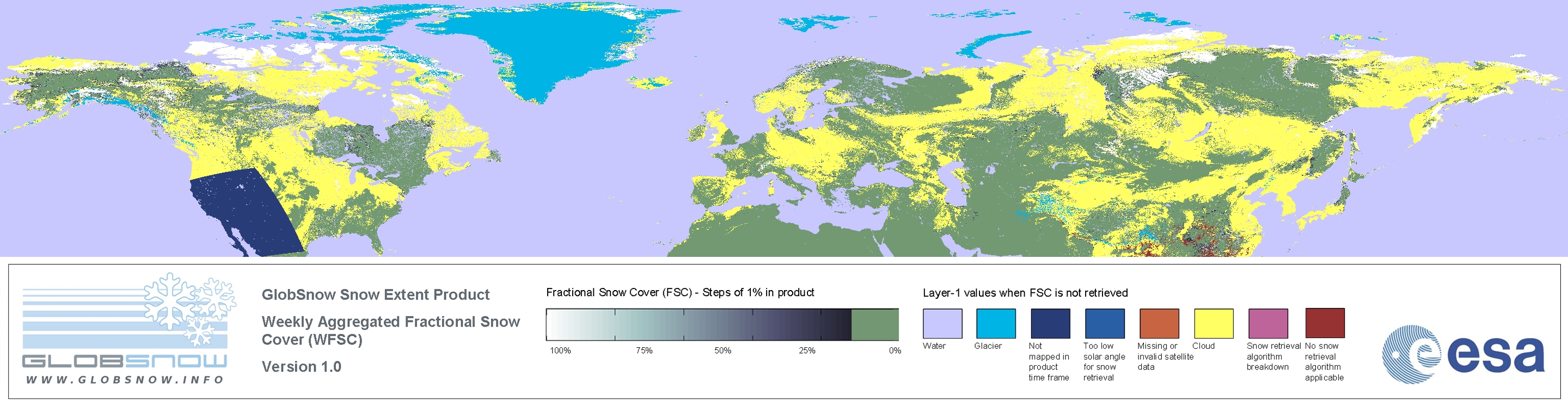
Task: Click the 'Too low solar angle' blue swatch
Action: [1105, 323]
